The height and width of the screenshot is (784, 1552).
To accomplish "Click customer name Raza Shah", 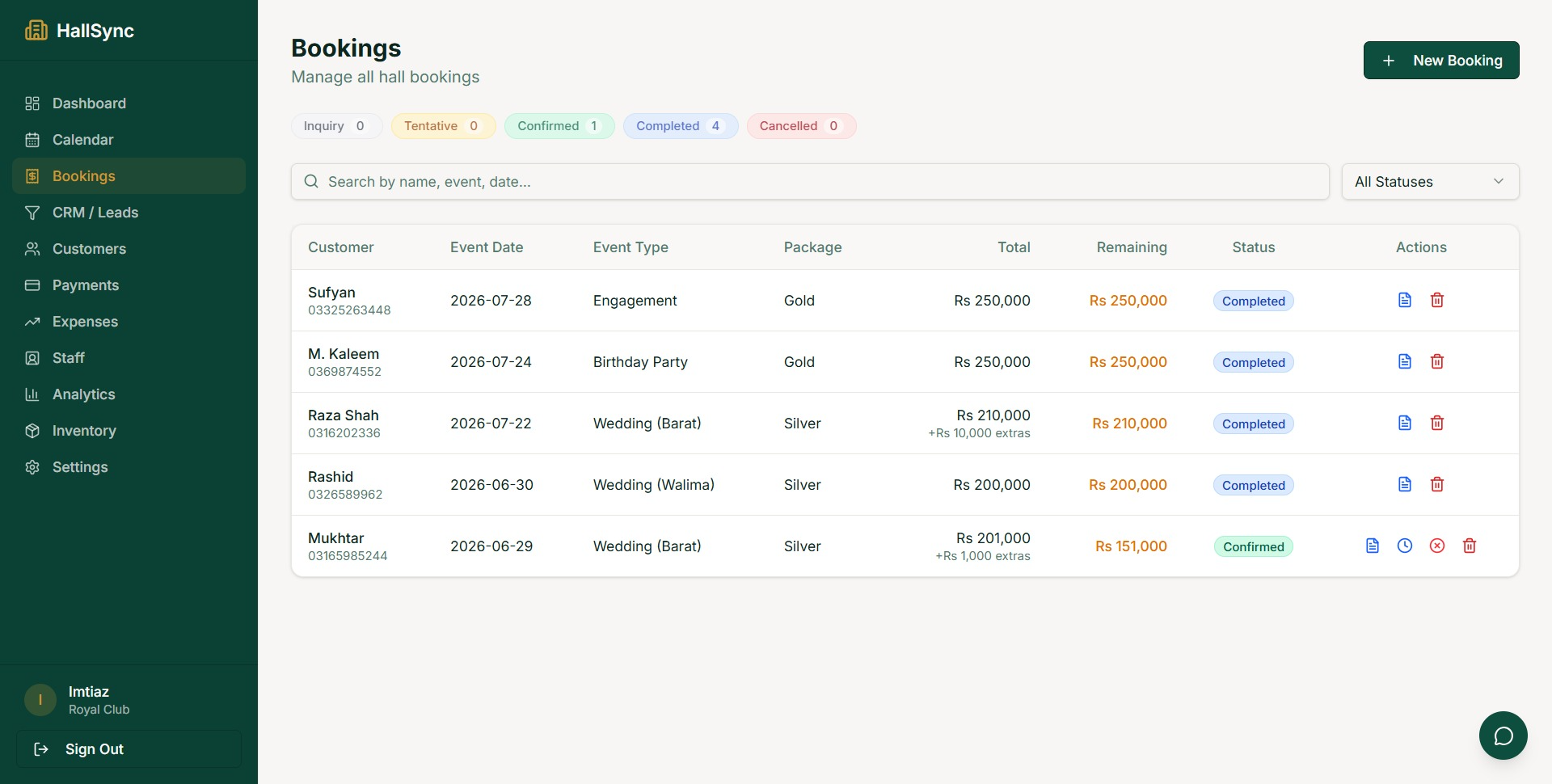I will point(344,415).
